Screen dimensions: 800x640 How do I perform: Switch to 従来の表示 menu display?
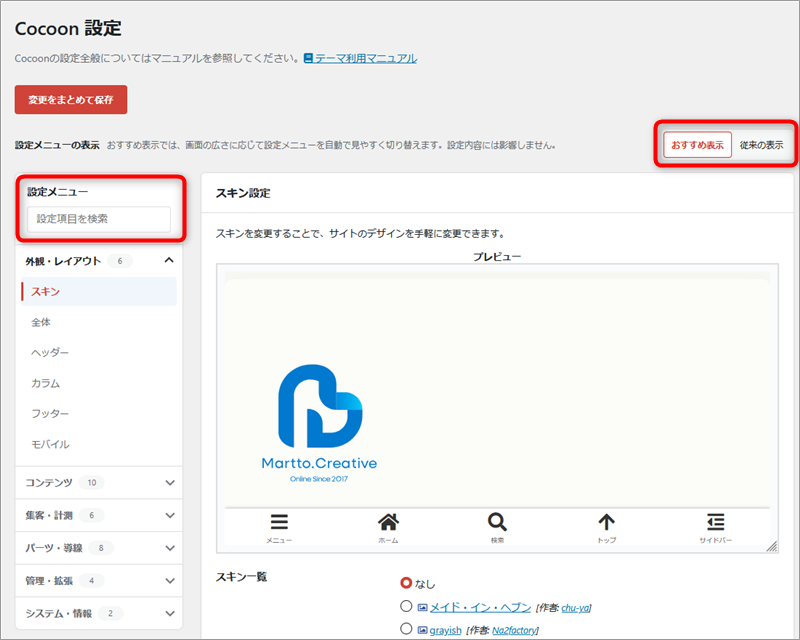point(761,145)
